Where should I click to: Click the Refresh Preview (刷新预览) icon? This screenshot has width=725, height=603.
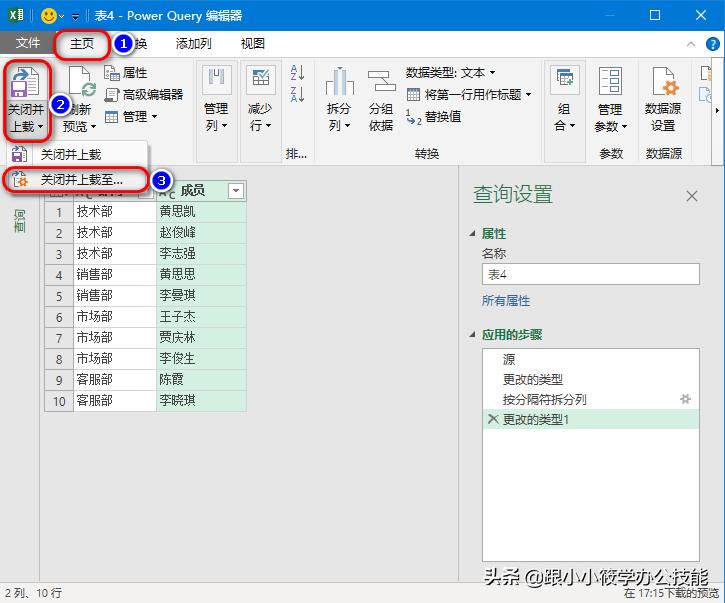click(81, 82)
